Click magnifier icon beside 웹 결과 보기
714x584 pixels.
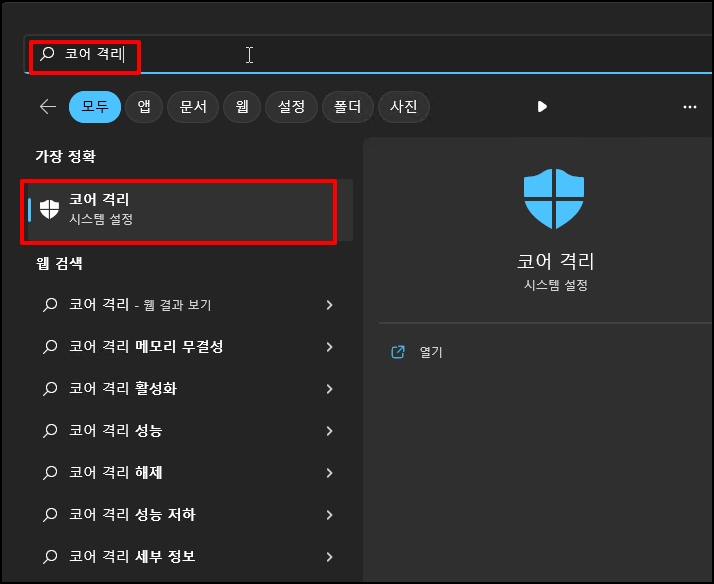[x=50, y=305]
